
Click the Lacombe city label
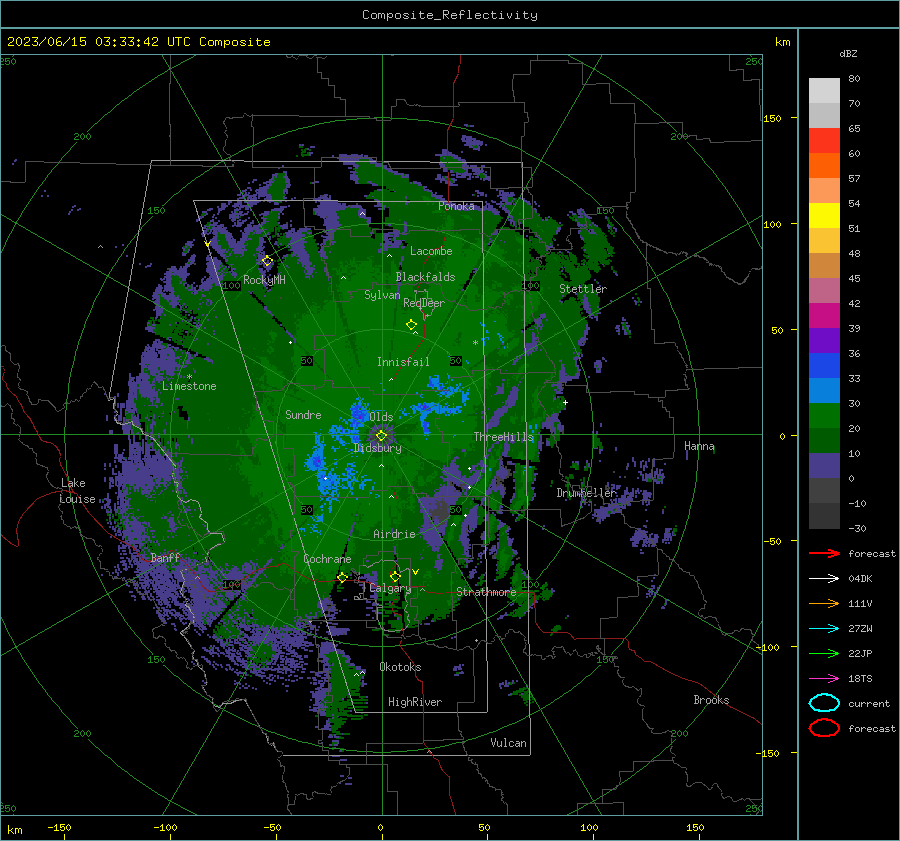click(x=431, y=251)
